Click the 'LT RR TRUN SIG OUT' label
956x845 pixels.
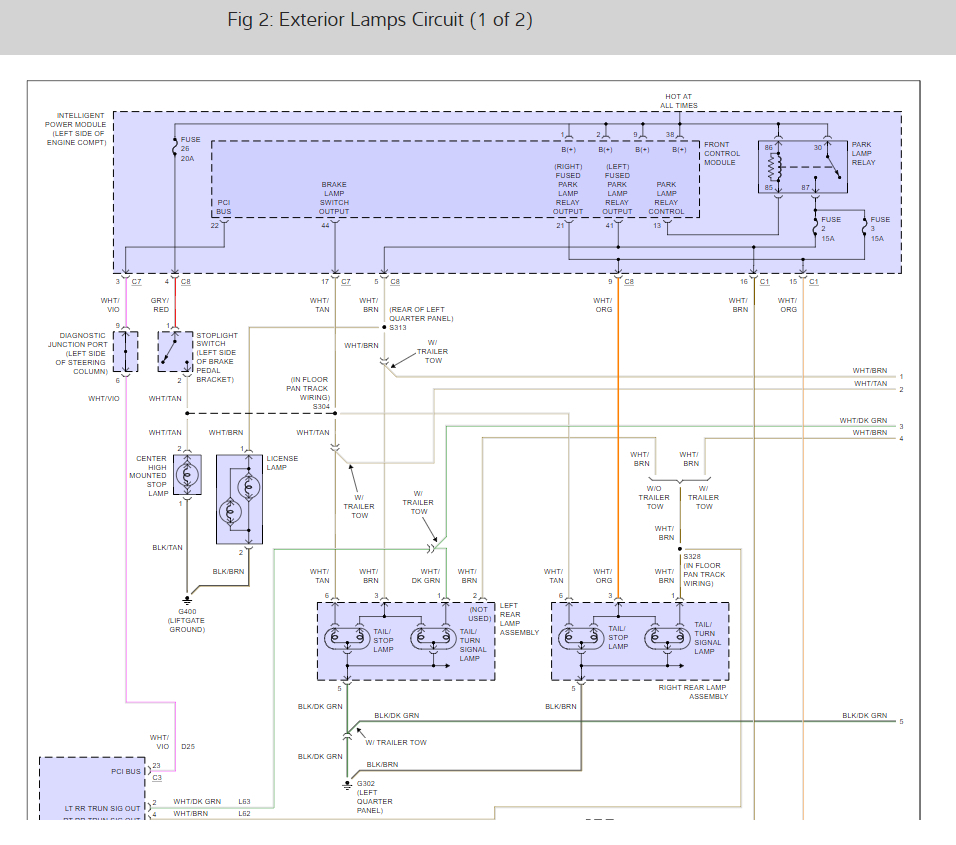point(102,809)
